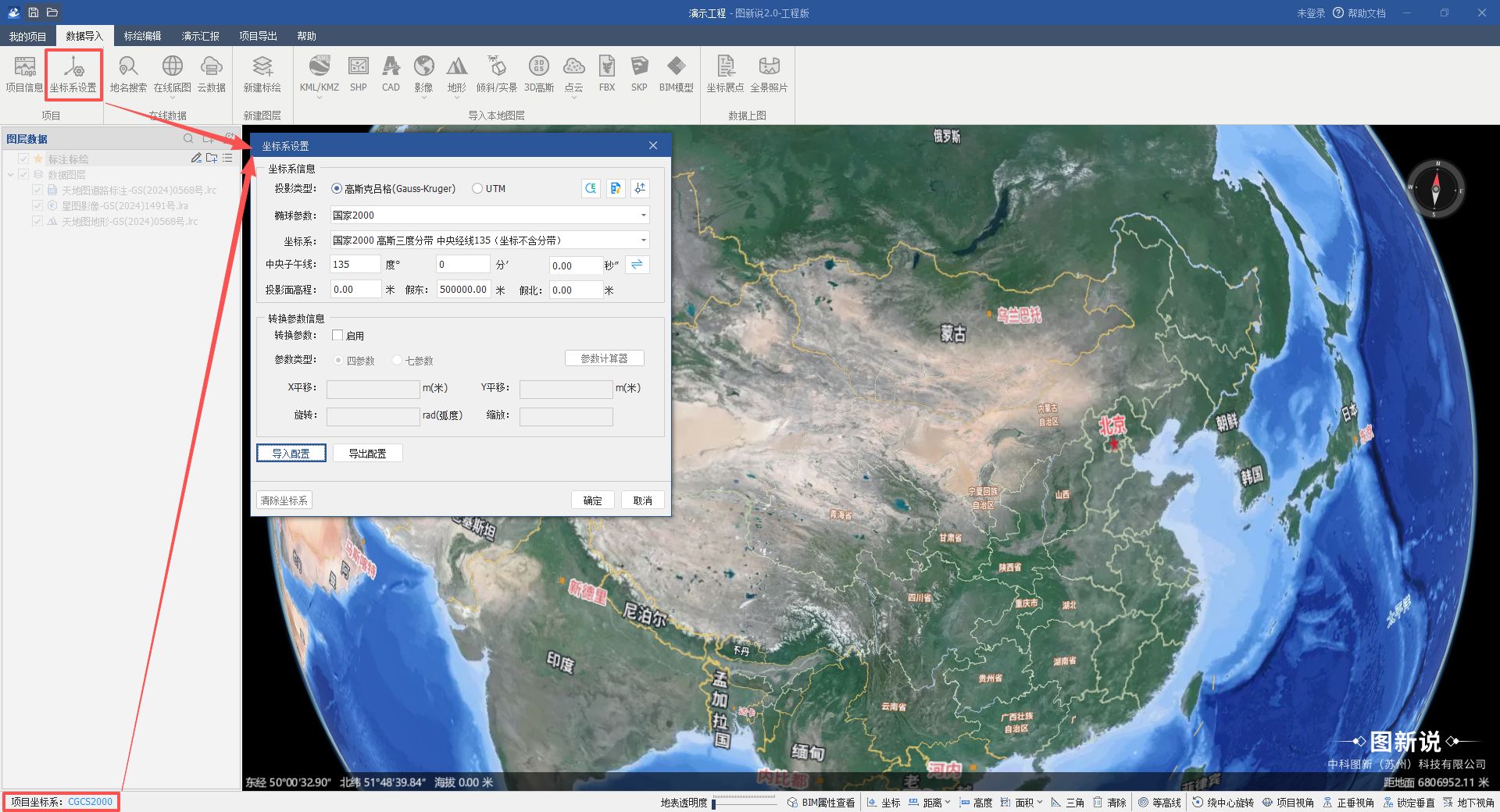Confirm dialog with 确定 button
This screenshot has width=1500, height=812.
[593, 500]
